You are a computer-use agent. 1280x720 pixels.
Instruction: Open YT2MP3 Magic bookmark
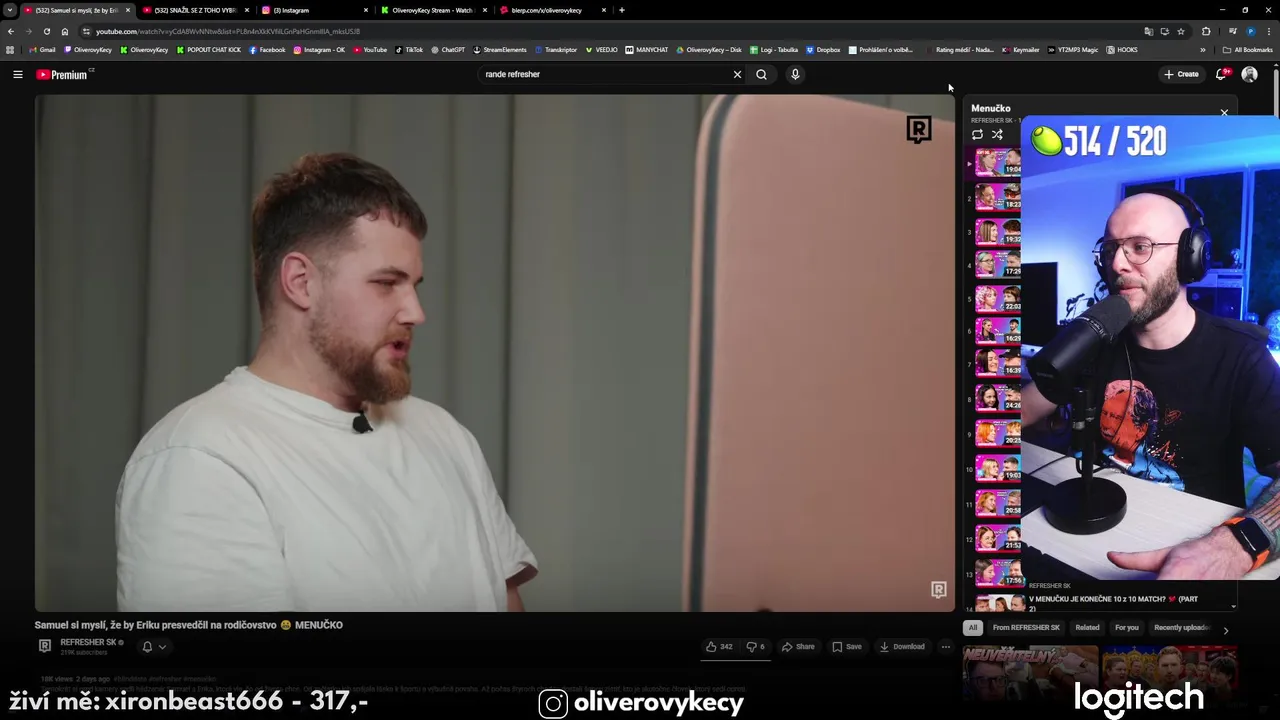click(x=1073, y=49)
